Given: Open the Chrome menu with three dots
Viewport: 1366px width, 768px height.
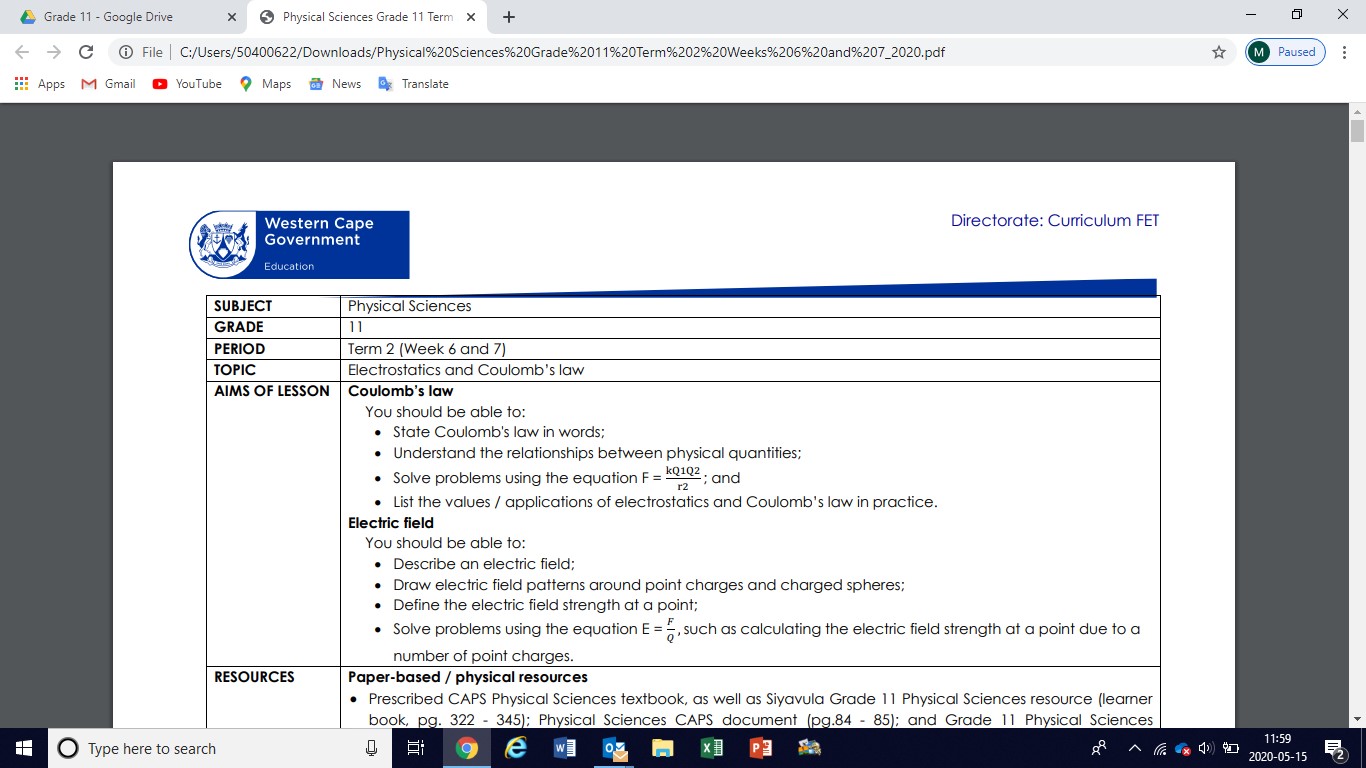Looking at the screenshot, I should 1346,52.
